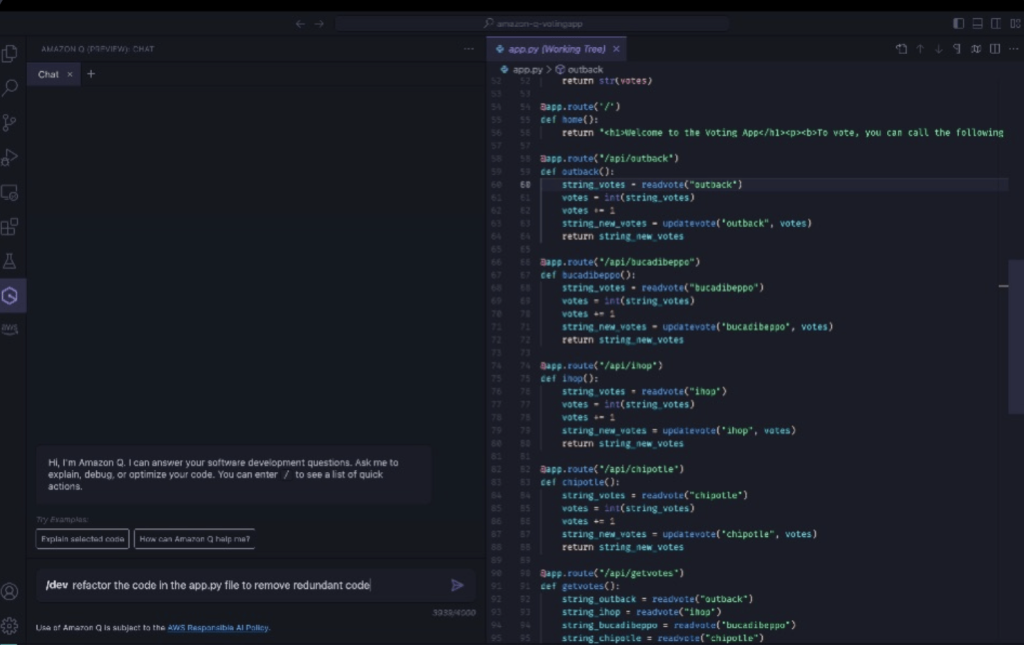Click How can Amazon Q help me? example
This screenshot has height=645, width=1024.
195,539
